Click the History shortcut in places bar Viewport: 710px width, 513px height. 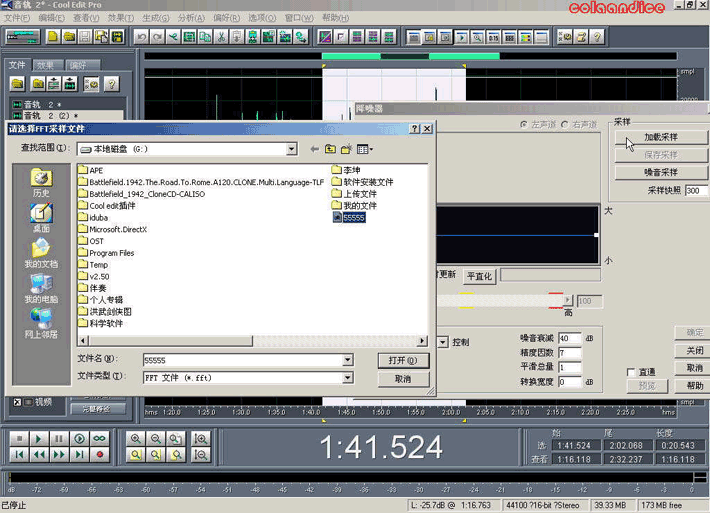(41, 181)
